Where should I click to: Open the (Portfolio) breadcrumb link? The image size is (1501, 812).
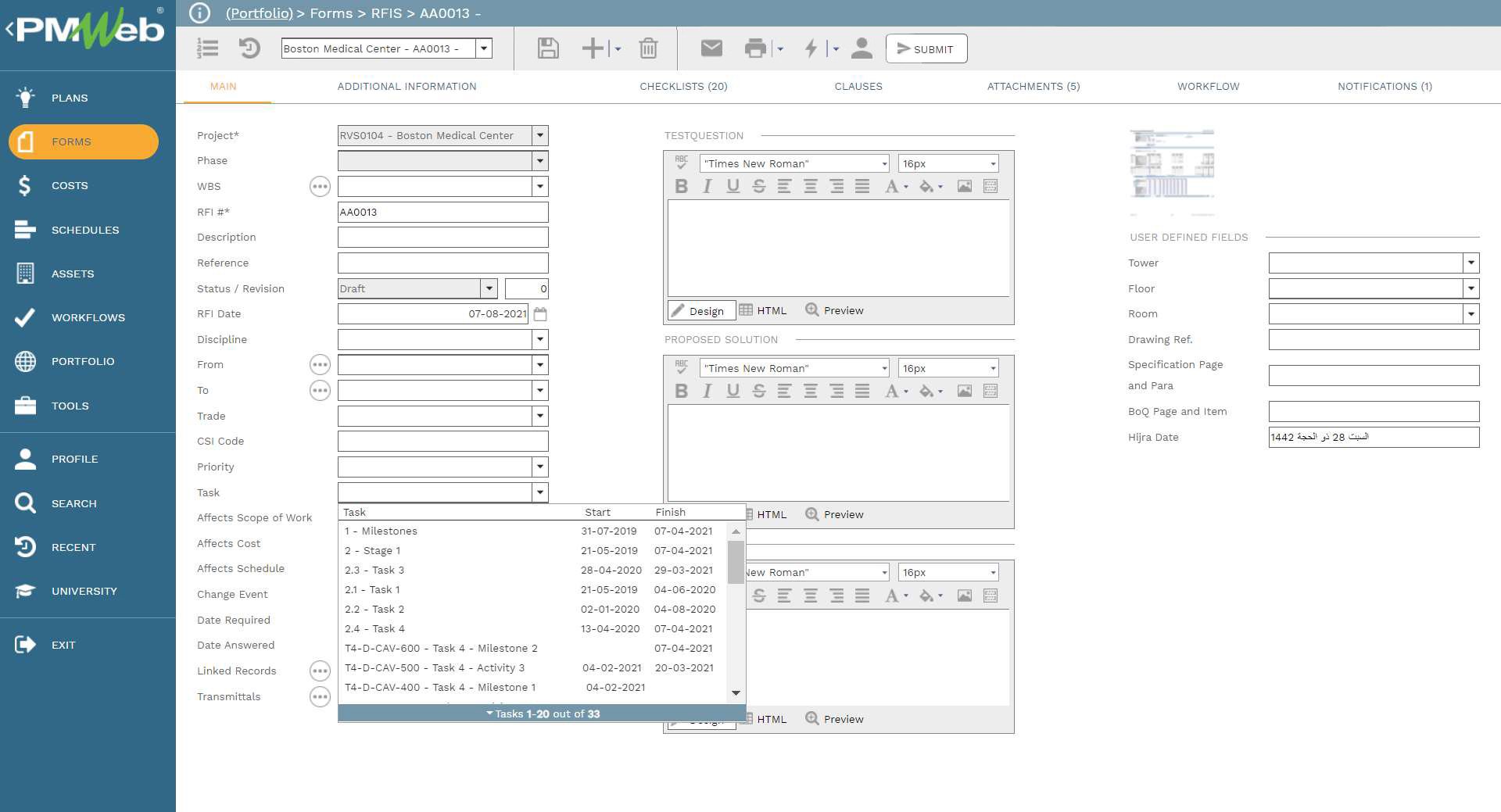259,13
